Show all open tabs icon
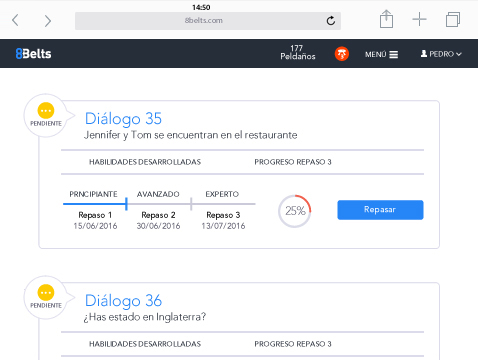478x360 pixels. point(453,19)
